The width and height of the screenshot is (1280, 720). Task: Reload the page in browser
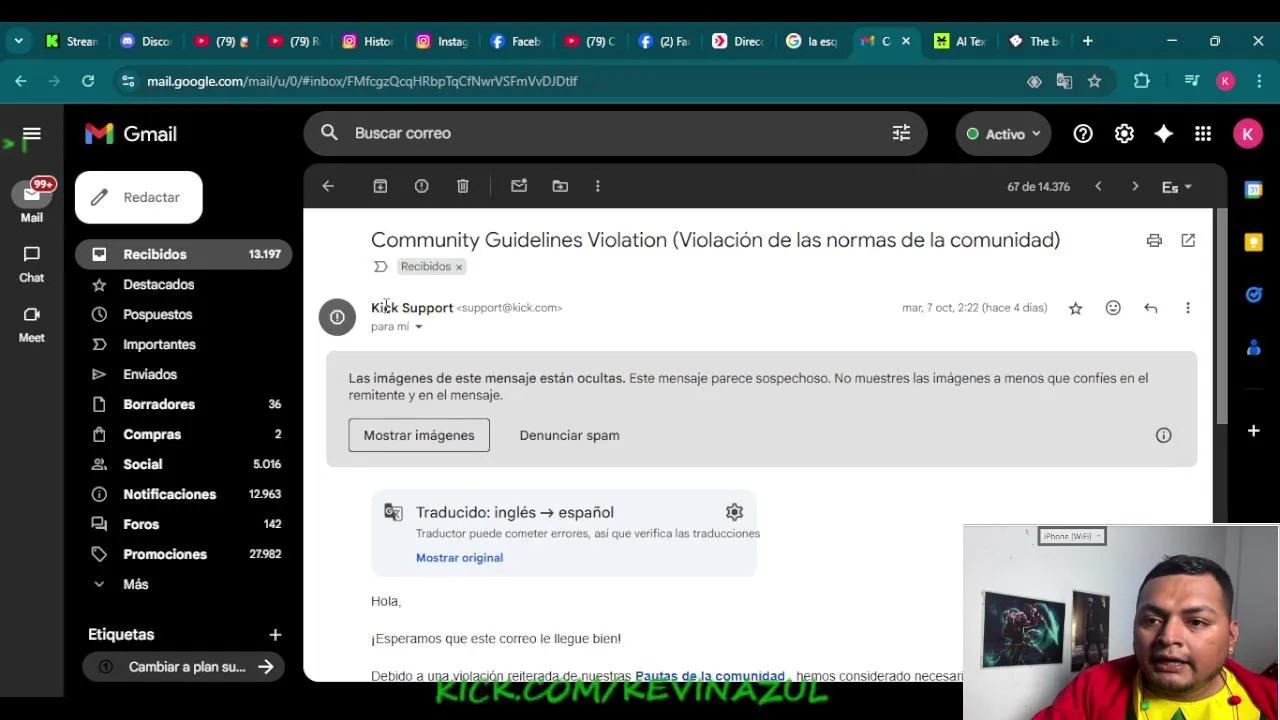point(88,81)
